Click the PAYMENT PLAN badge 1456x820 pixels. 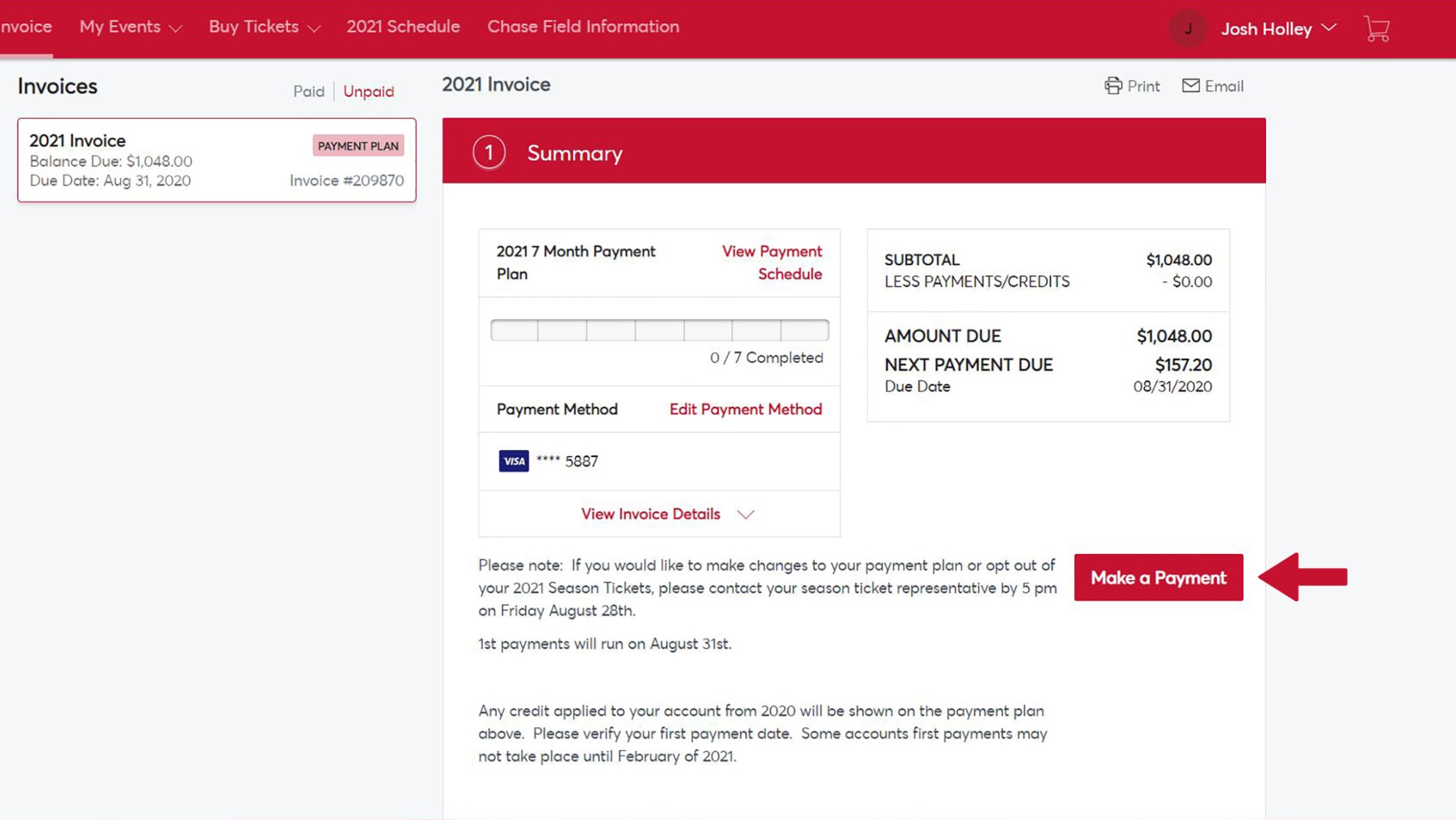coord(358,146)
